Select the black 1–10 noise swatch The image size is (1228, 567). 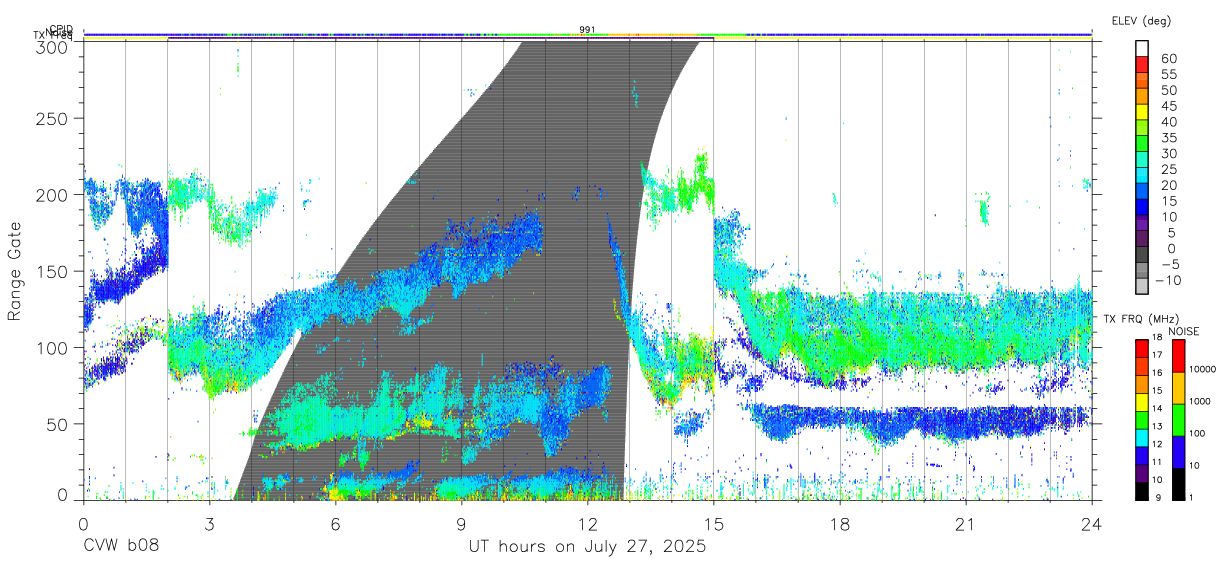tap(1179, 483)
